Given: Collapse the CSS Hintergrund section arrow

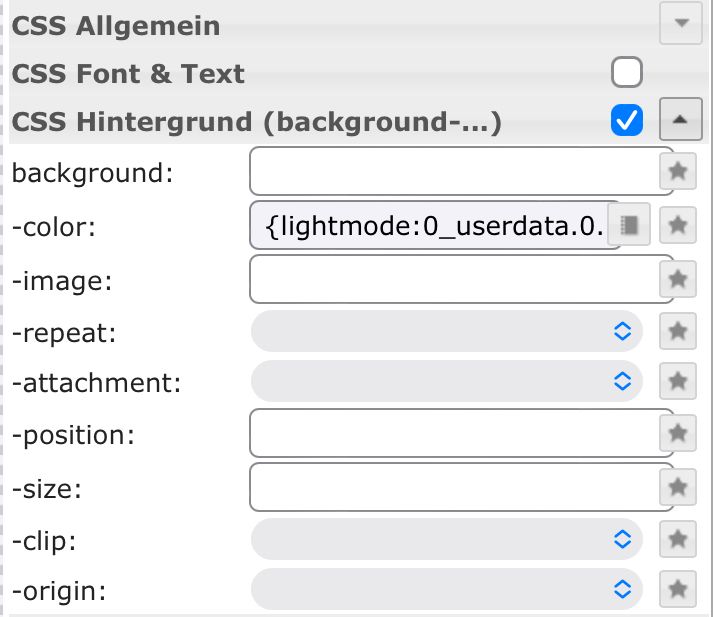Looking at the screenshot, I should point(681,121).
